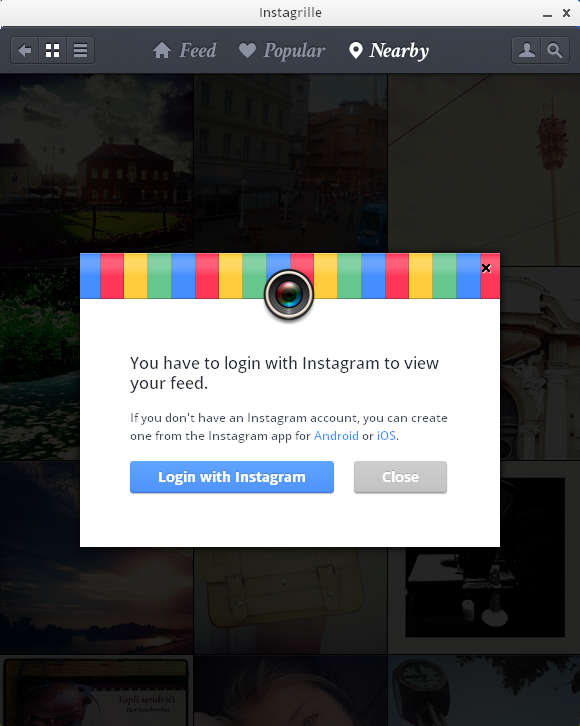Switch to list view layout
The height and width of the screenshot is (726, 580).
[x=81, y=50]
